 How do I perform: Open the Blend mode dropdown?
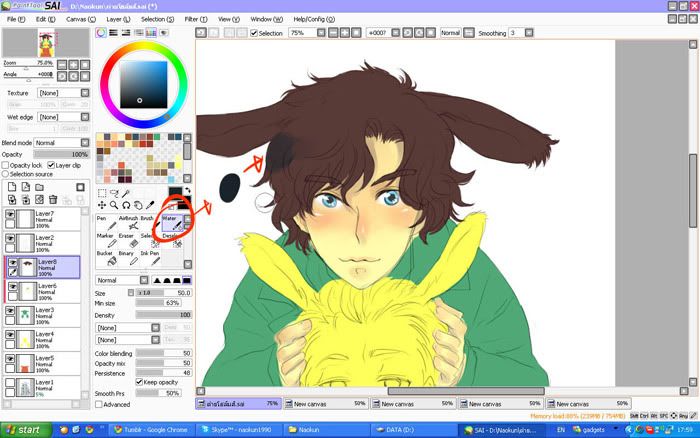click(60, 143)
